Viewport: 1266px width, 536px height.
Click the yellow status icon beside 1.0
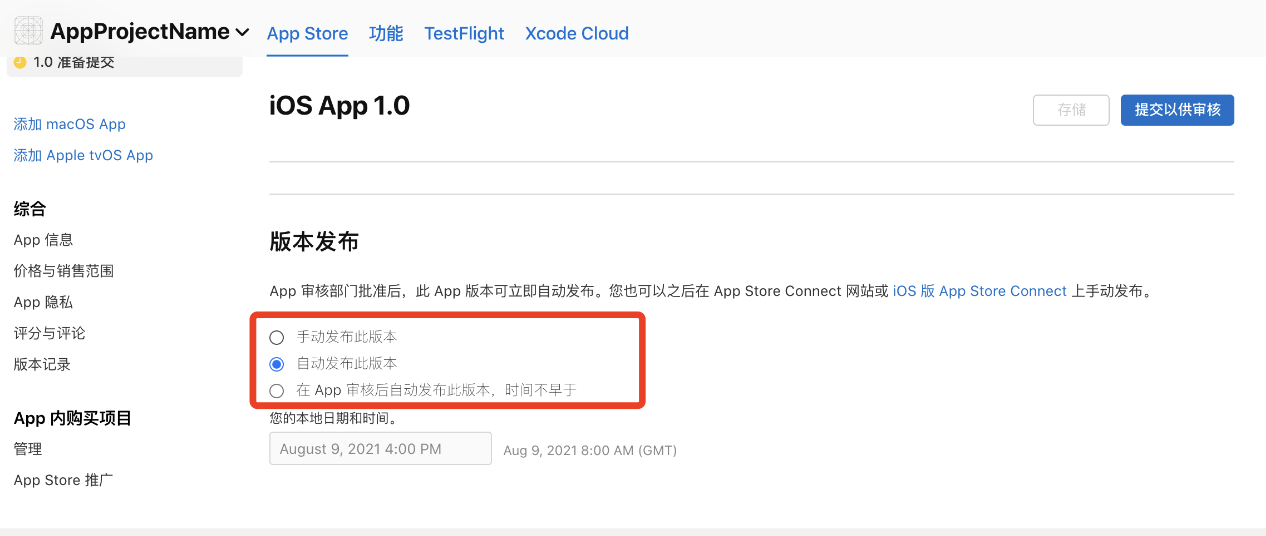pyautogui.click(x=19, y=62)
